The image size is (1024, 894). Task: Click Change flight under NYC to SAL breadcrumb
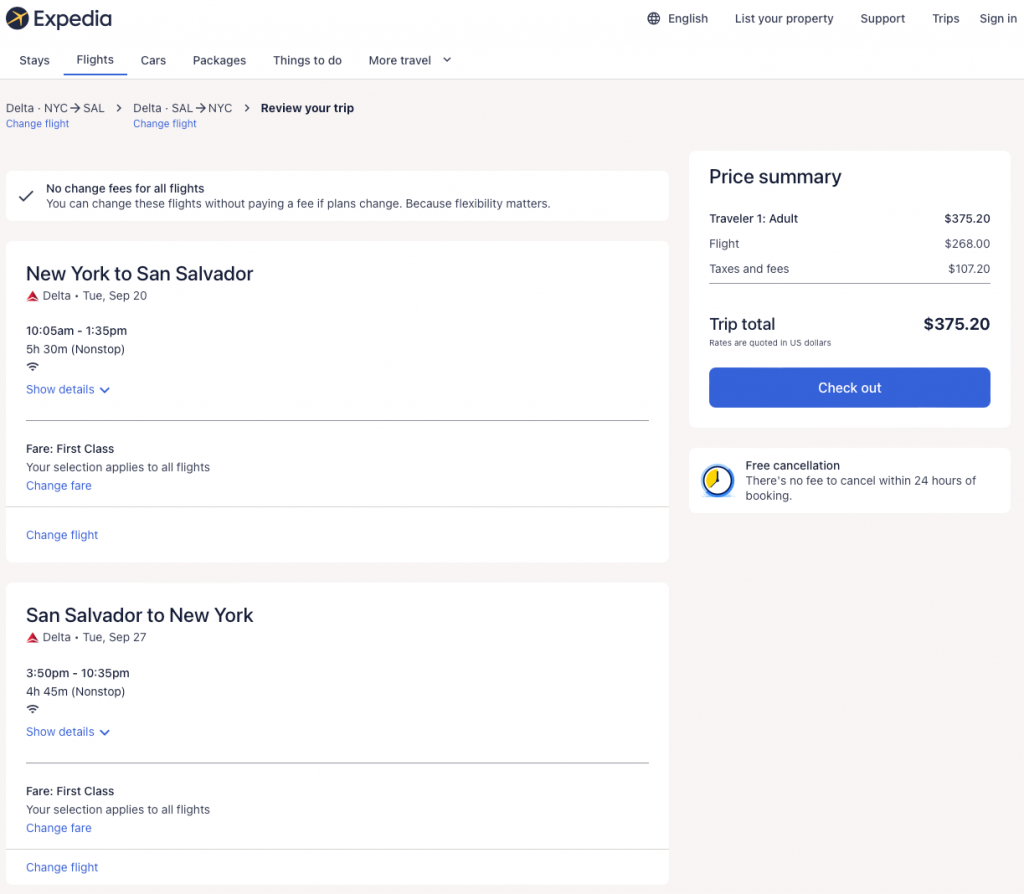coord(38,124)
